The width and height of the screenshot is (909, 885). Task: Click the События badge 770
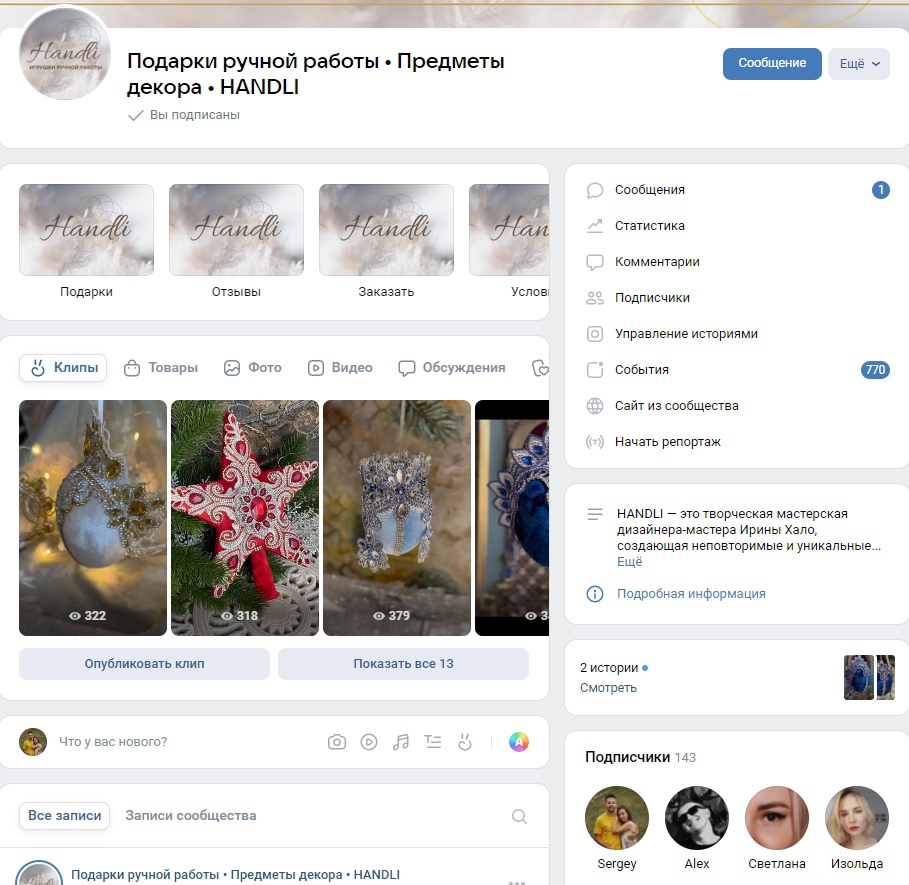click(875, 369)
